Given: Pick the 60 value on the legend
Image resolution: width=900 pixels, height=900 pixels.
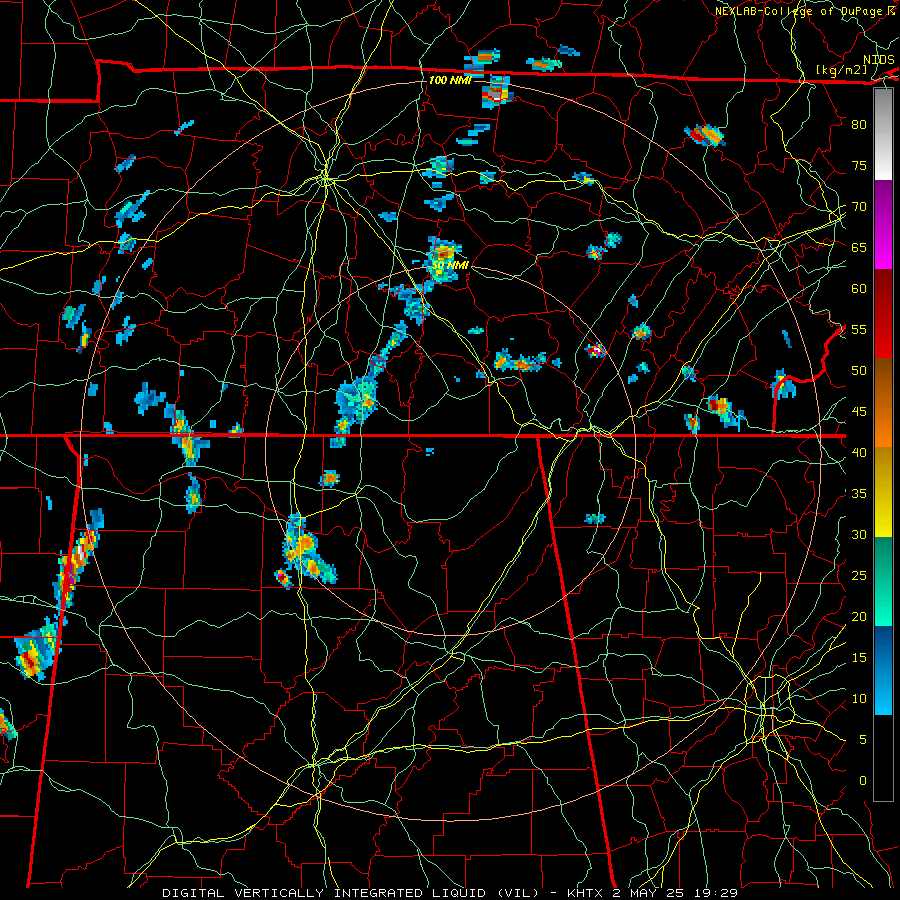Looking at the screenshot, I should [859, 289].
